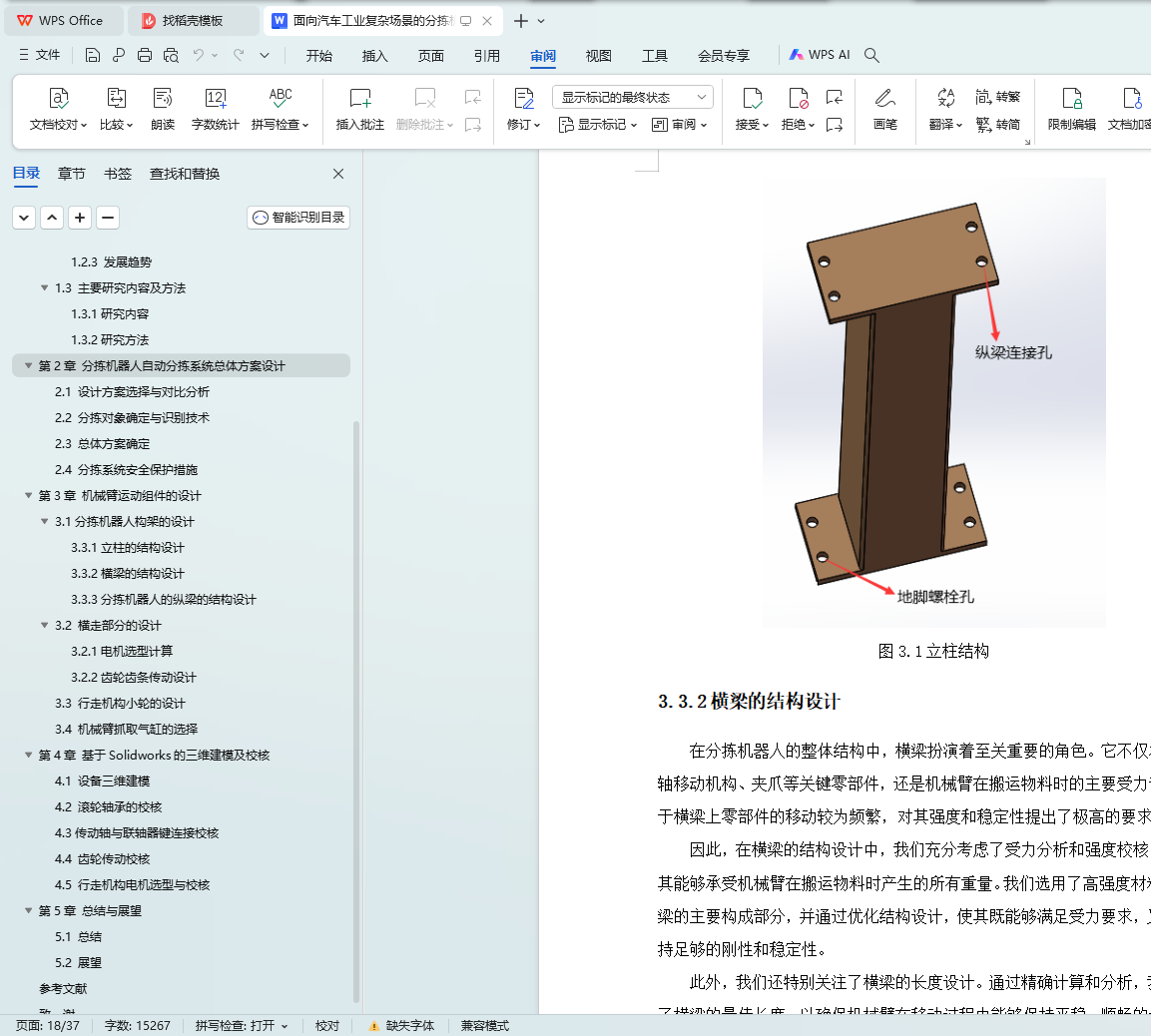The height and width of the screenshot is (1036, 1151).
Task: Jump to 4.3 传动轴与联轴器键连接校核 heading
Action: [x=137, y=833]
